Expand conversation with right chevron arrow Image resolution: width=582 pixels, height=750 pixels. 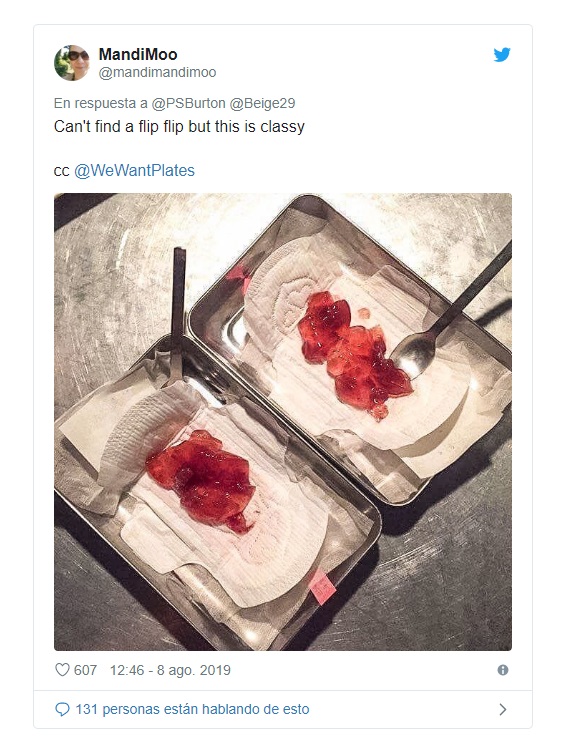503,709
